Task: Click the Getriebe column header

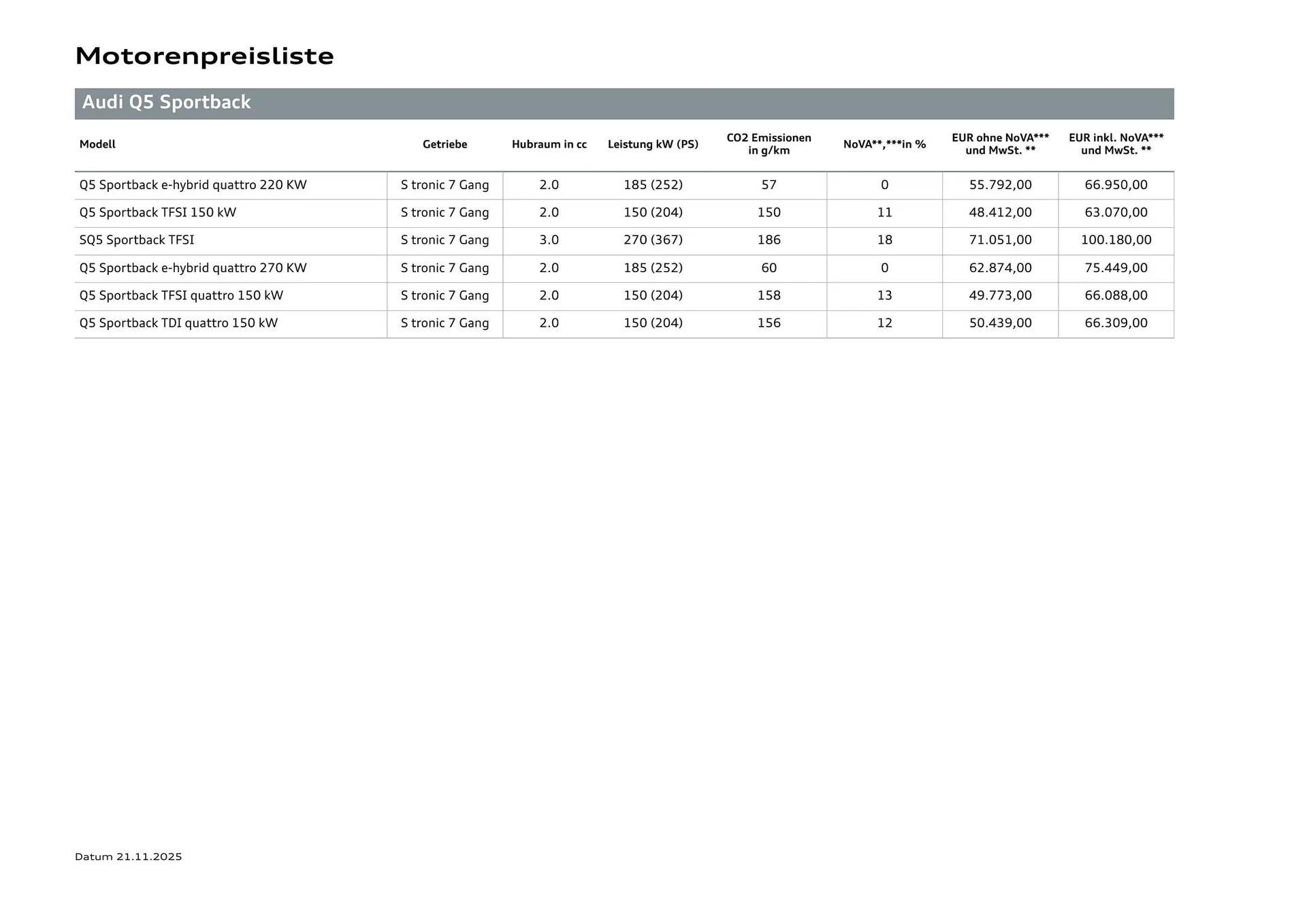Action: 445,144
